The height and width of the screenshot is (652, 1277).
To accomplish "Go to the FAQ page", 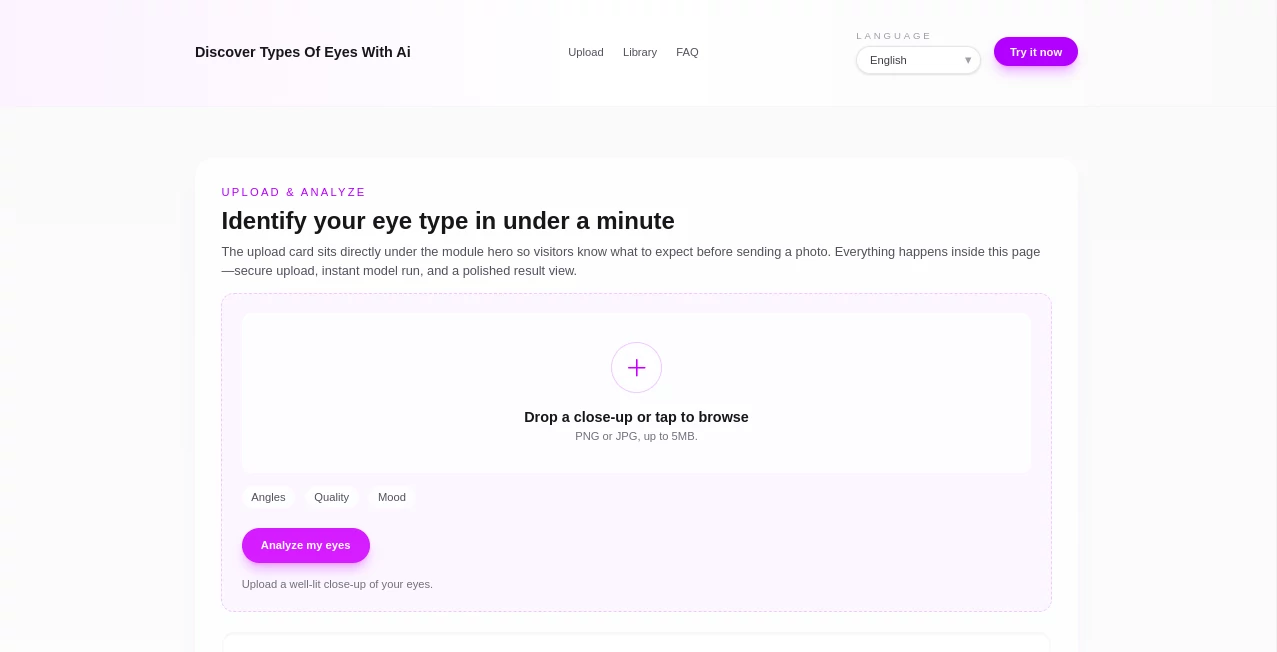I will [687, 52].
